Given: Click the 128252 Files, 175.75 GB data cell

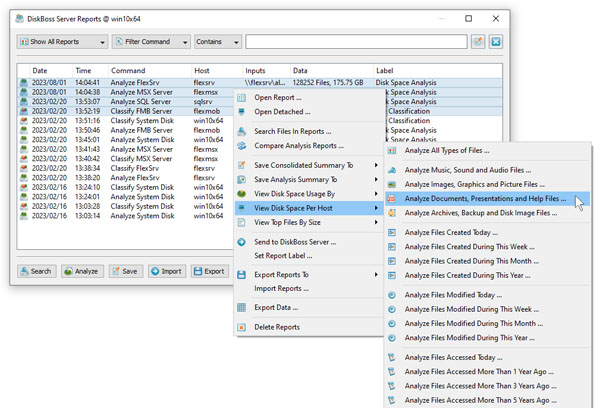Looking at the screenshot, I should click(x=328, y=82).
